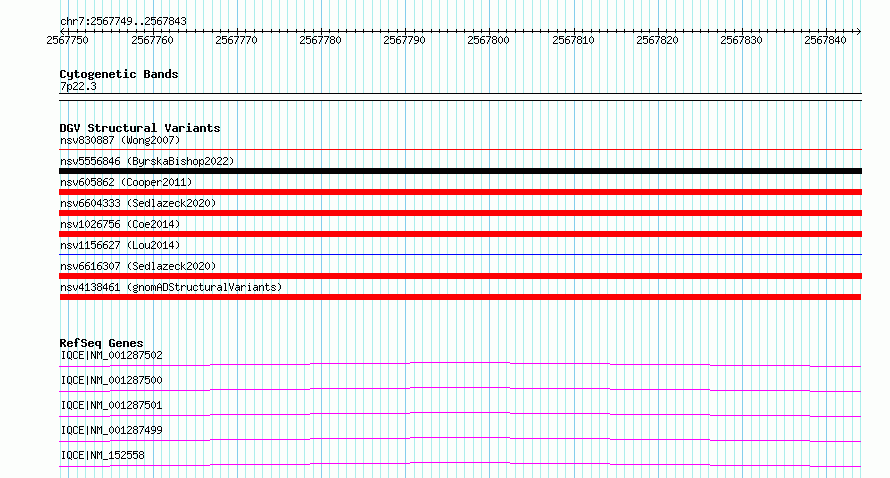Image resolution: width=890 pixels, height=478 pixels.
Task: Click the thin red nsv830887 variant line
Action: 460,150
